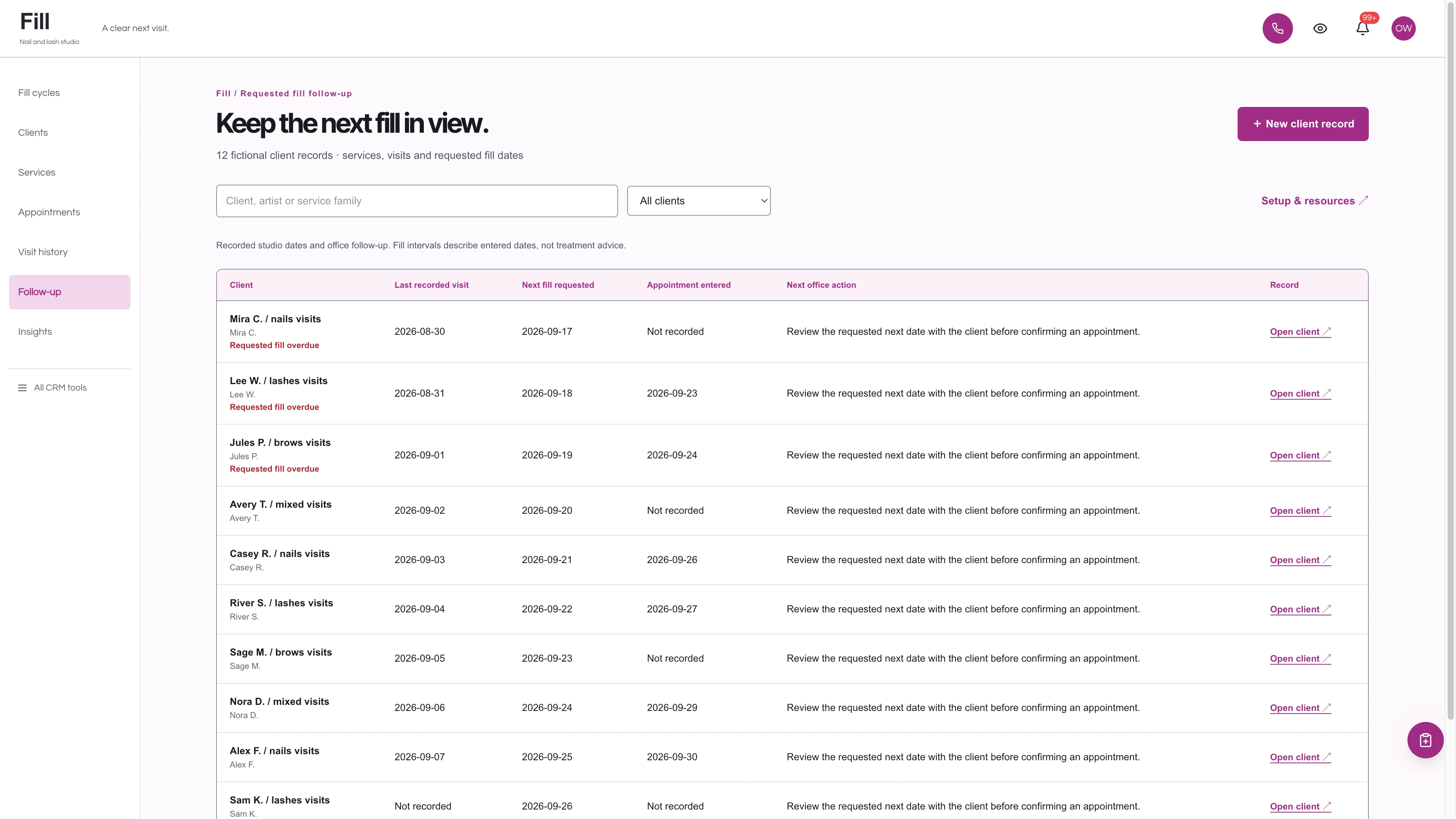Screen dimensions: 1456x819
Task: Click Not recorded appointment in Avery T. row
Action: [x=675, y=510]
